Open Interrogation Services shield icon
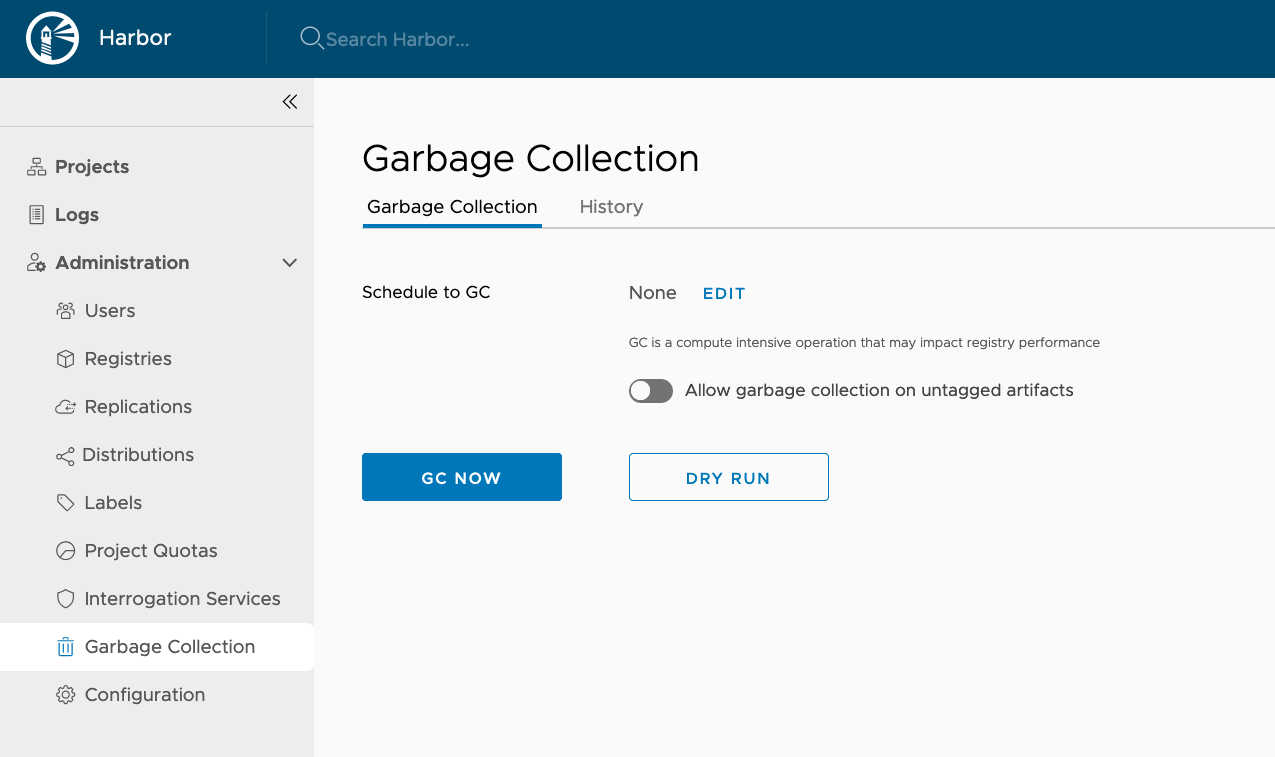The height and width of the screenshot is (757, 1275). pos(65,598)
